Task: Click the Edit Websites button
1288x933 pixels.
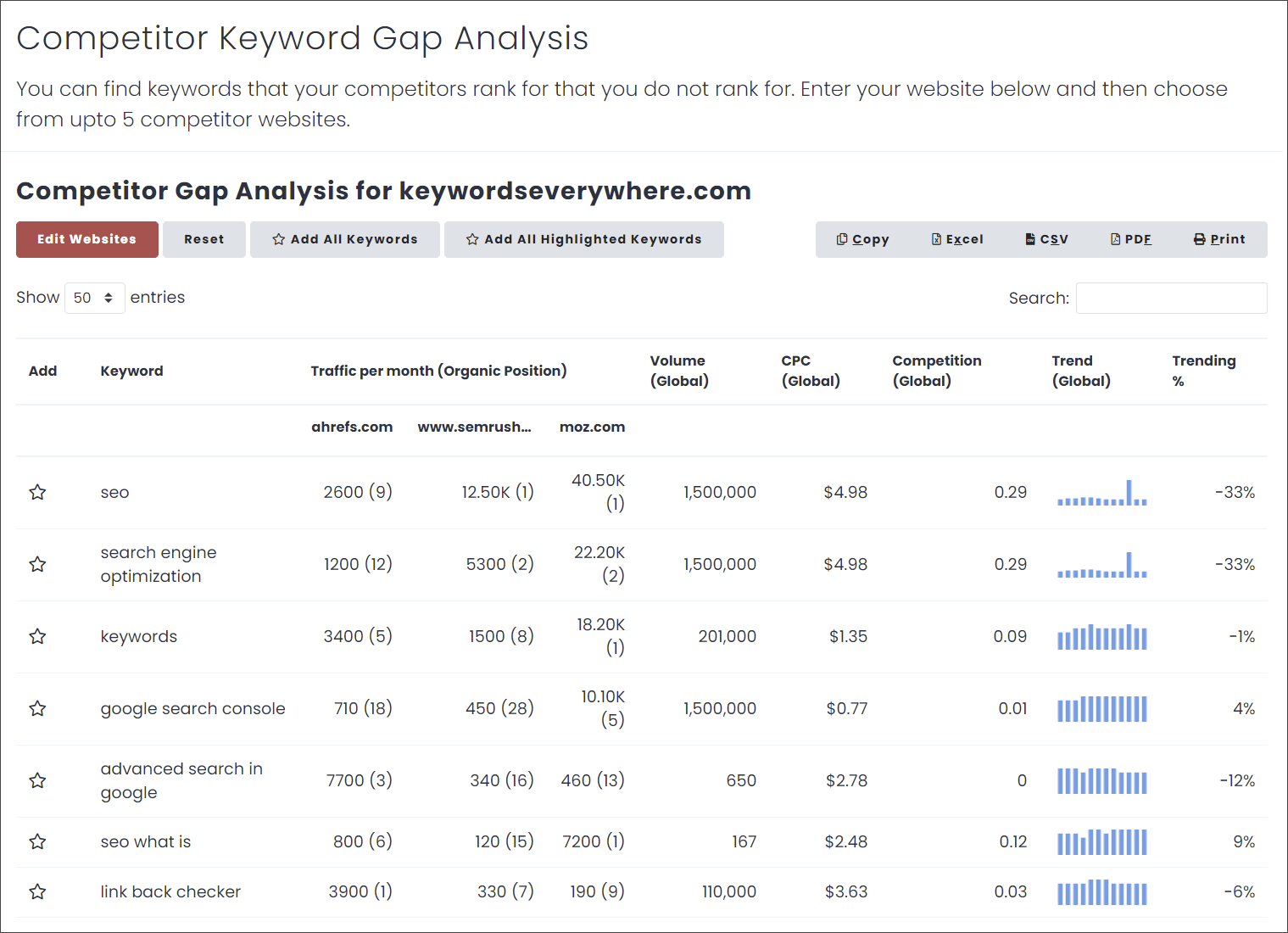Action: (87, 239)
